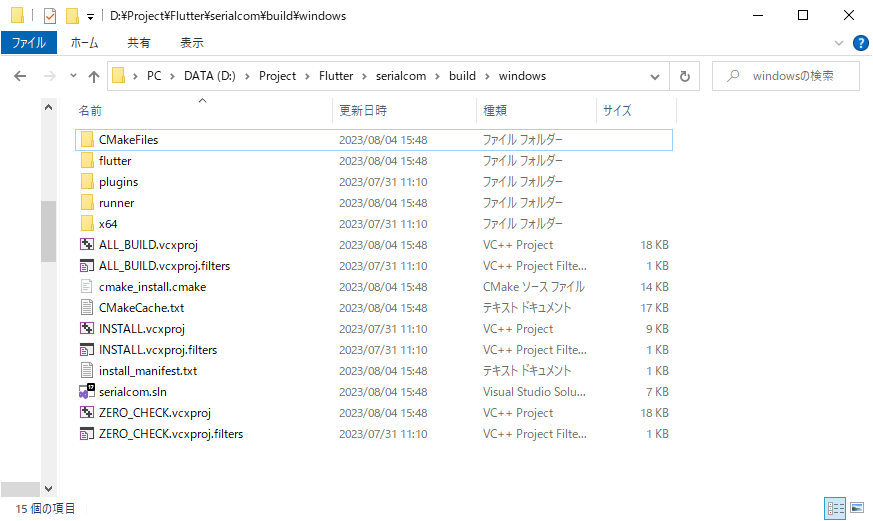
Task: Open Explorer help question mark
Action: [860, 43]
